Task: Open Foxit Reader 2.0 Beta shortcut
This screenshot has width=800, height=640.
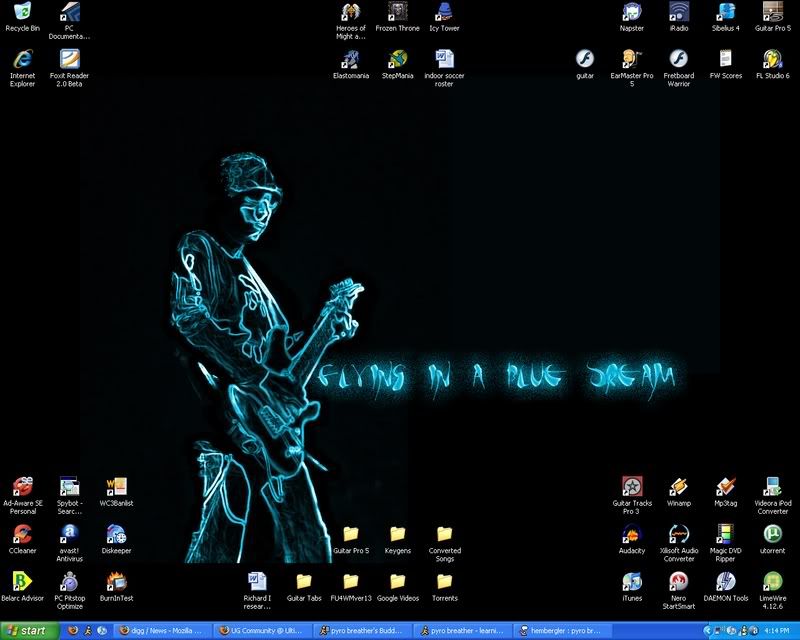Action: point(69,59)
